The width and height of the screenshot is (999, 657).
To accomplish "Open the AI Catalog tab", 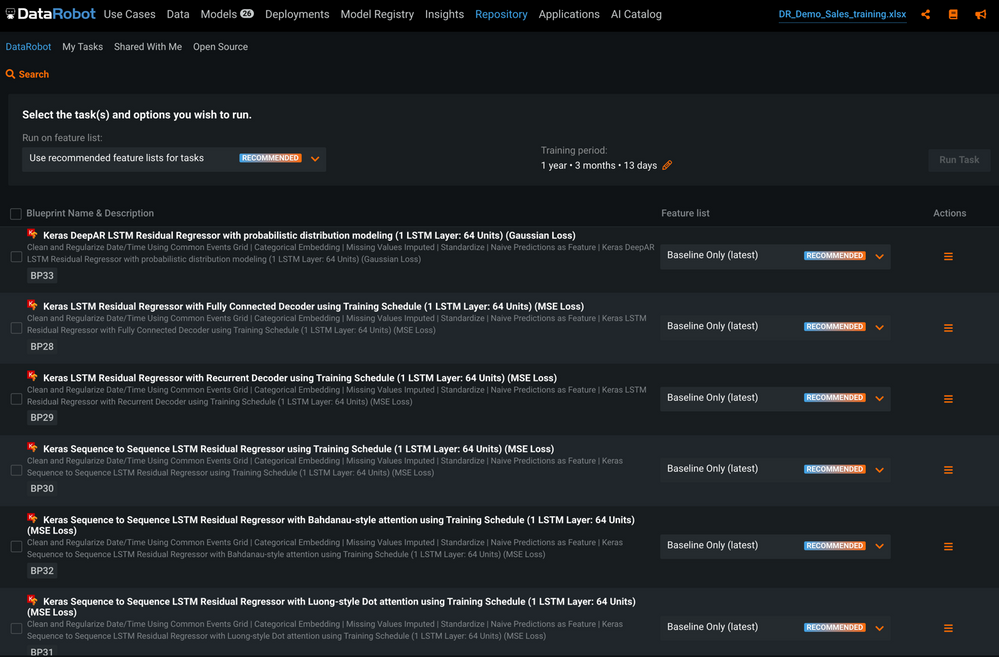I will point(636,14).
